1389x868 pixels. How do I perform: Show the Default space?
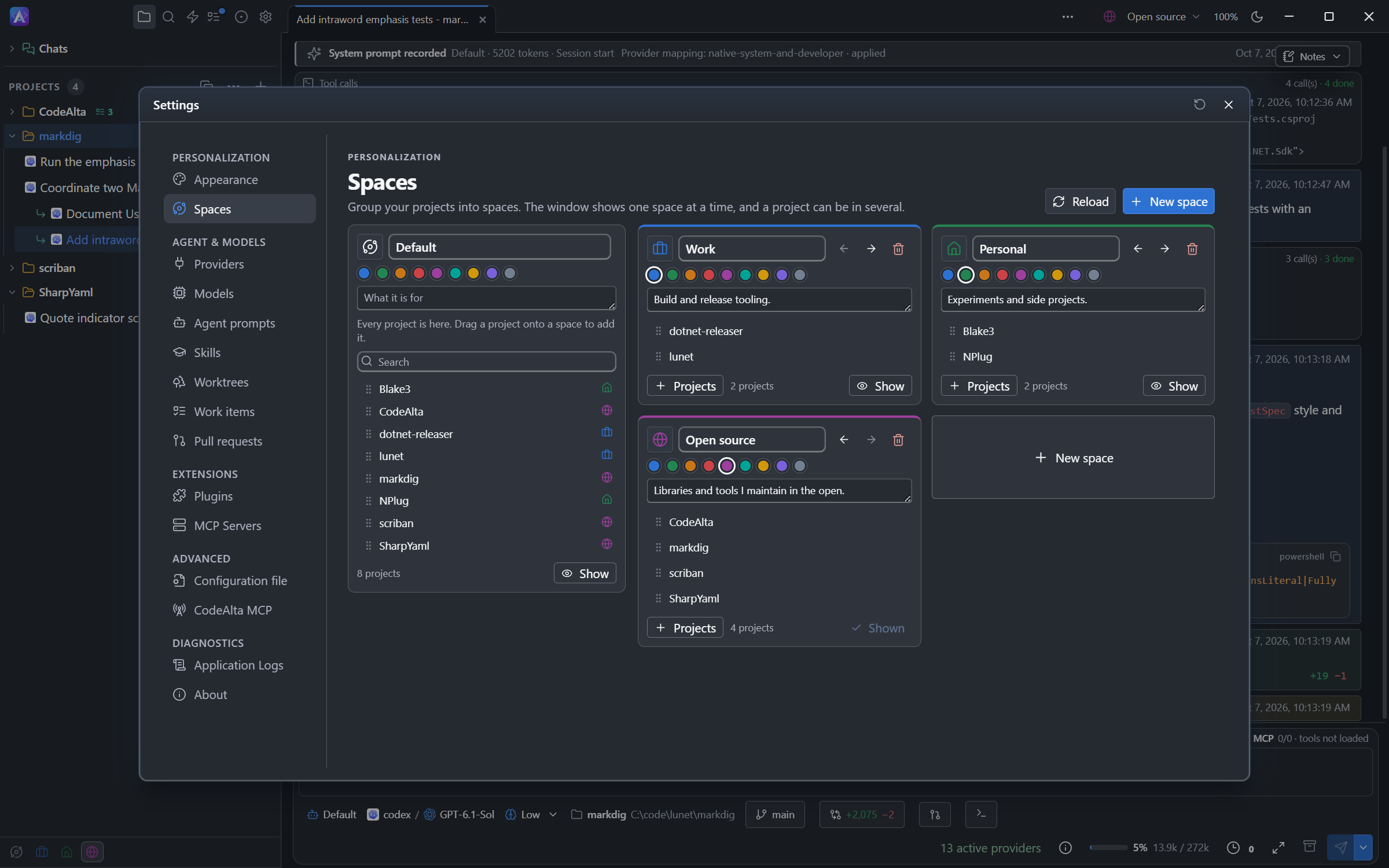[585, 573]
